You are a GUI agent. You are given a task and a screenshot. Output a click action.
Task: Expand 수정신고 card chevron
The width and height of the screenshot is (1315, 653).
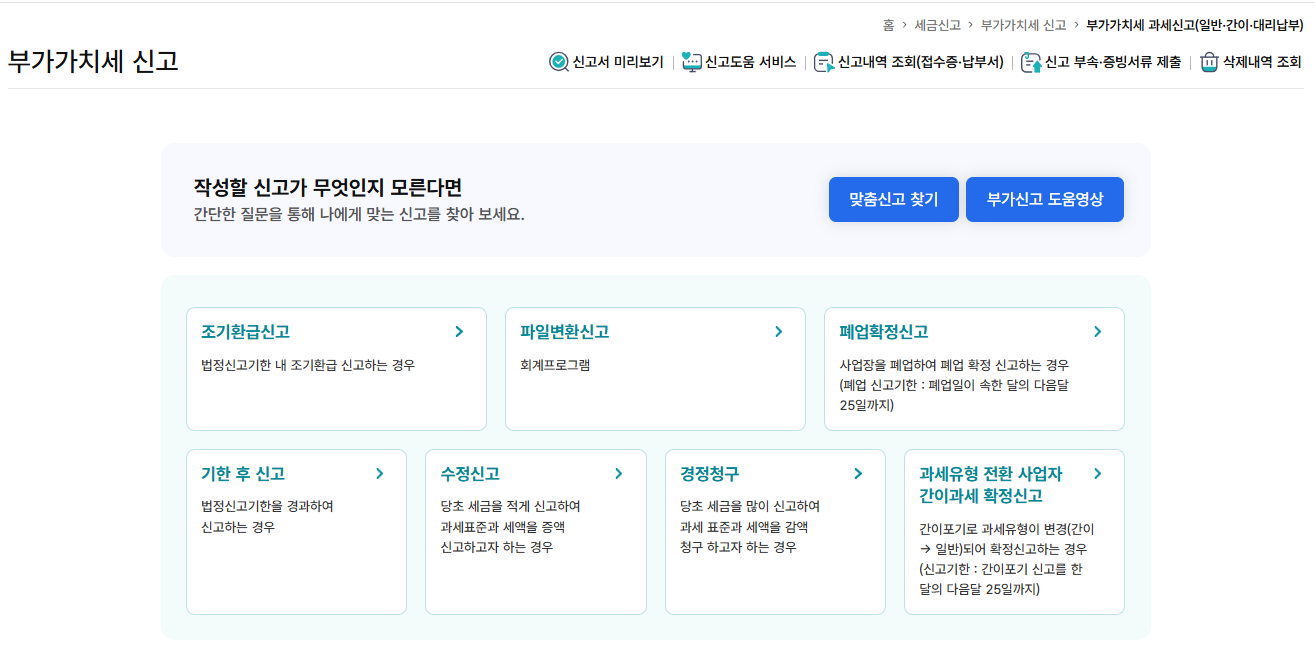pyautogui.click(x=619, y=474)
